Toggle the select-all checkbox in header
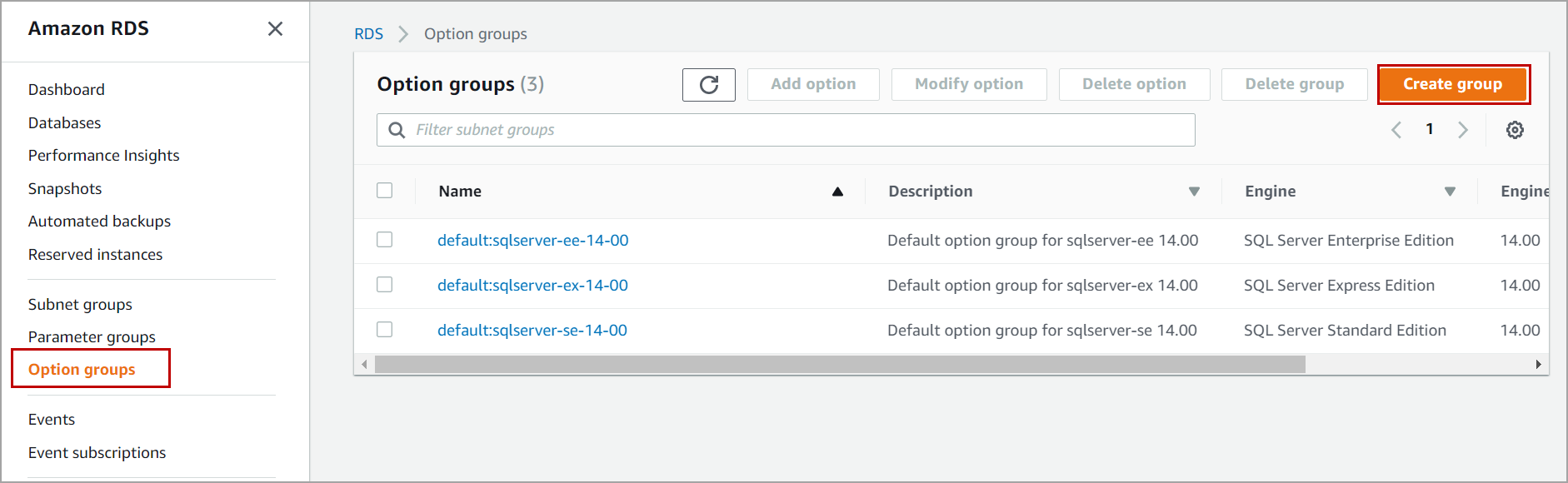 coord(385,191)
